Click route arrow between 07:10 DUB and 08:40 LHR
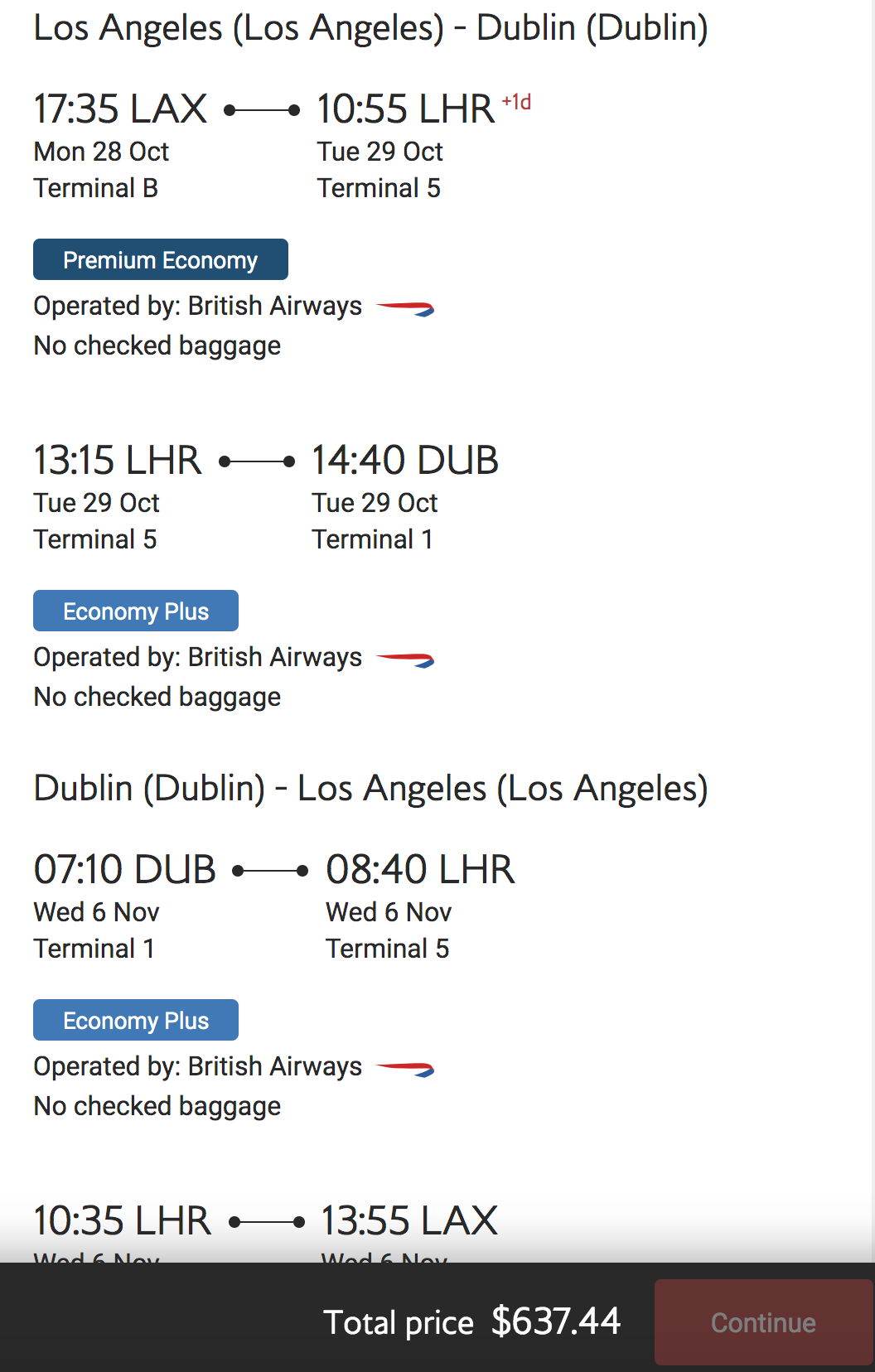 tap(270, 871)
